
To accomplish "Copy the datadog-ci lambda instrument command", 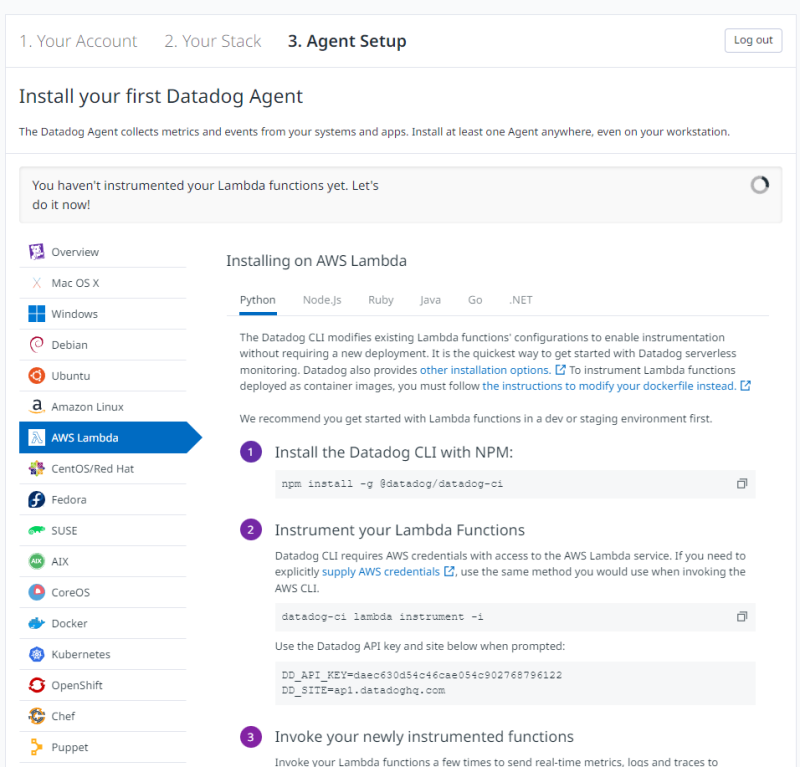I will (742, 616).
